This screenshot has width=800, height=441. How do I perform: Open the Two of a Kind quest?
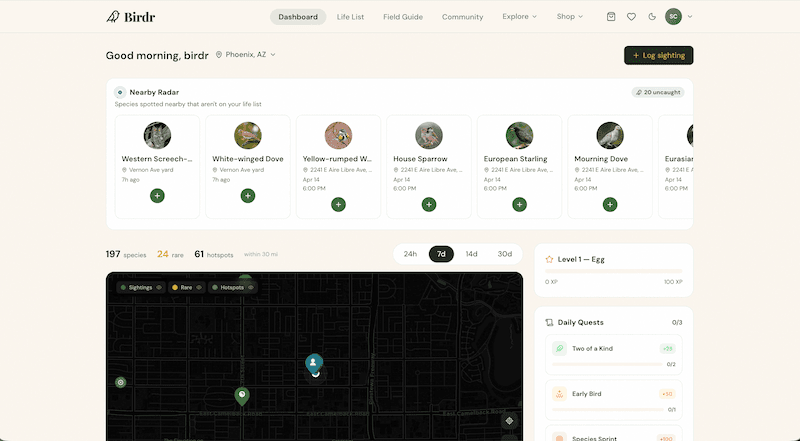[x=613, y=355]
